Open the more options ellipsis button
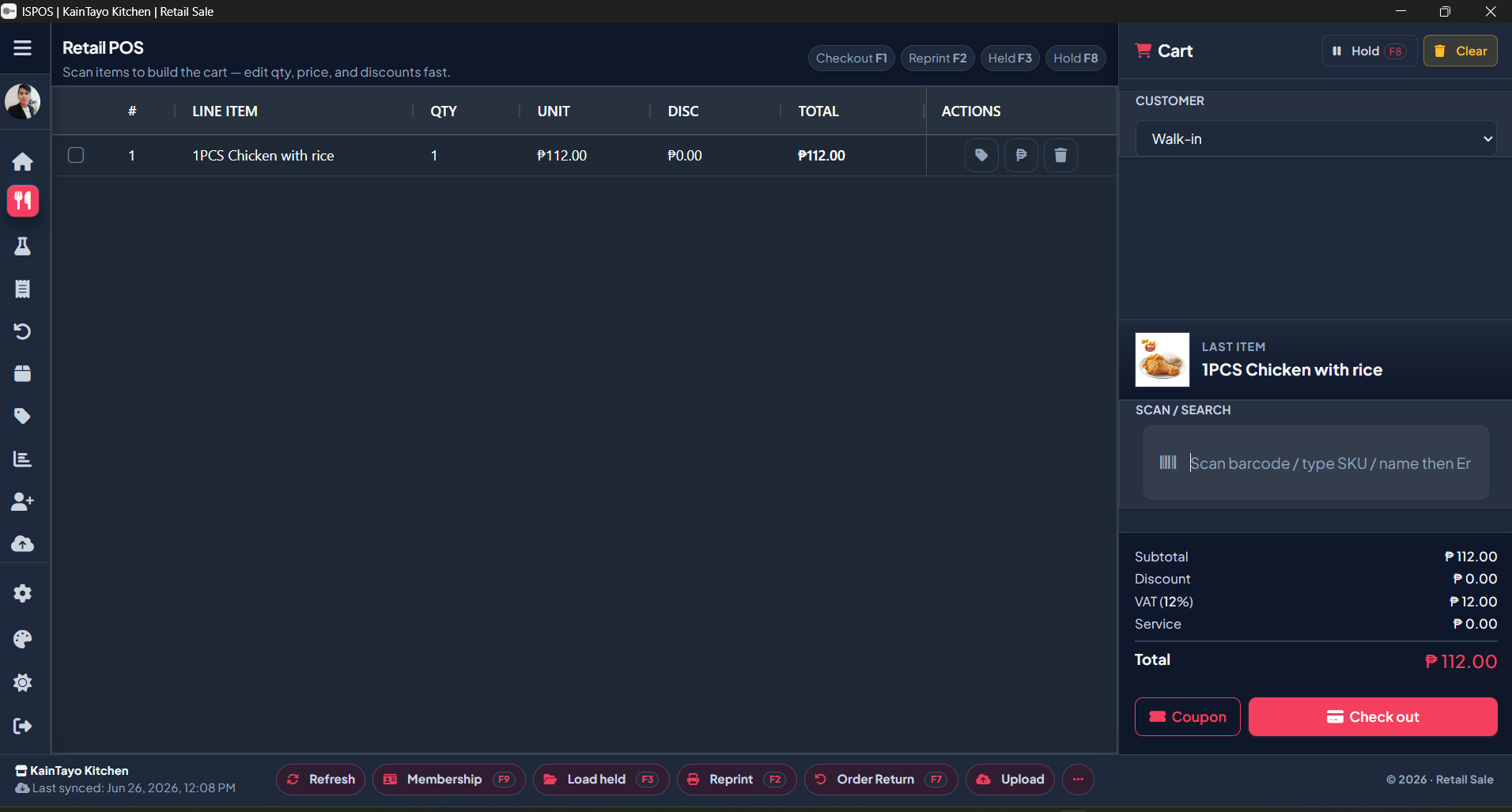The width and height of the screenshot is (1512, 812). (x=1078, y=780)
